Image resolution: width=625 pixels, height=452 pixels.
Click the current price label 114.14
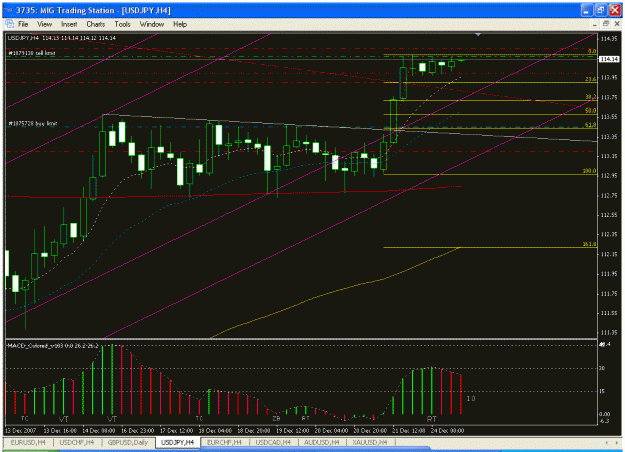(x=609, y=59)
